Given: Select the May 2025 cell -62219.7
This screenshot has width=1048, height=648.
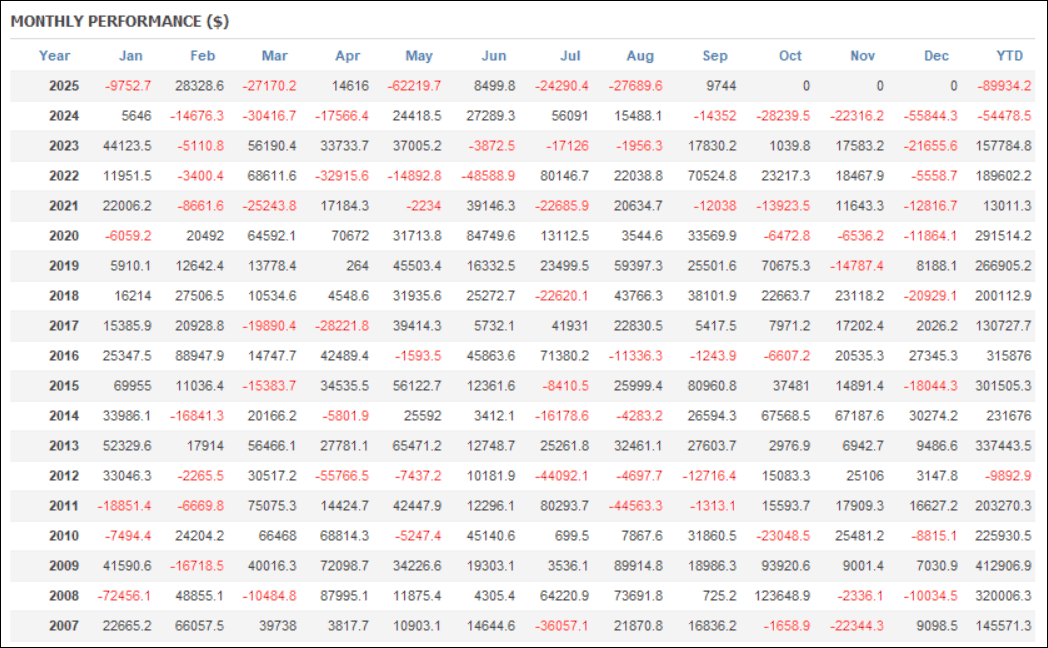Looking at the screenshot, I should pyautogui.click(x=416, y=86).
